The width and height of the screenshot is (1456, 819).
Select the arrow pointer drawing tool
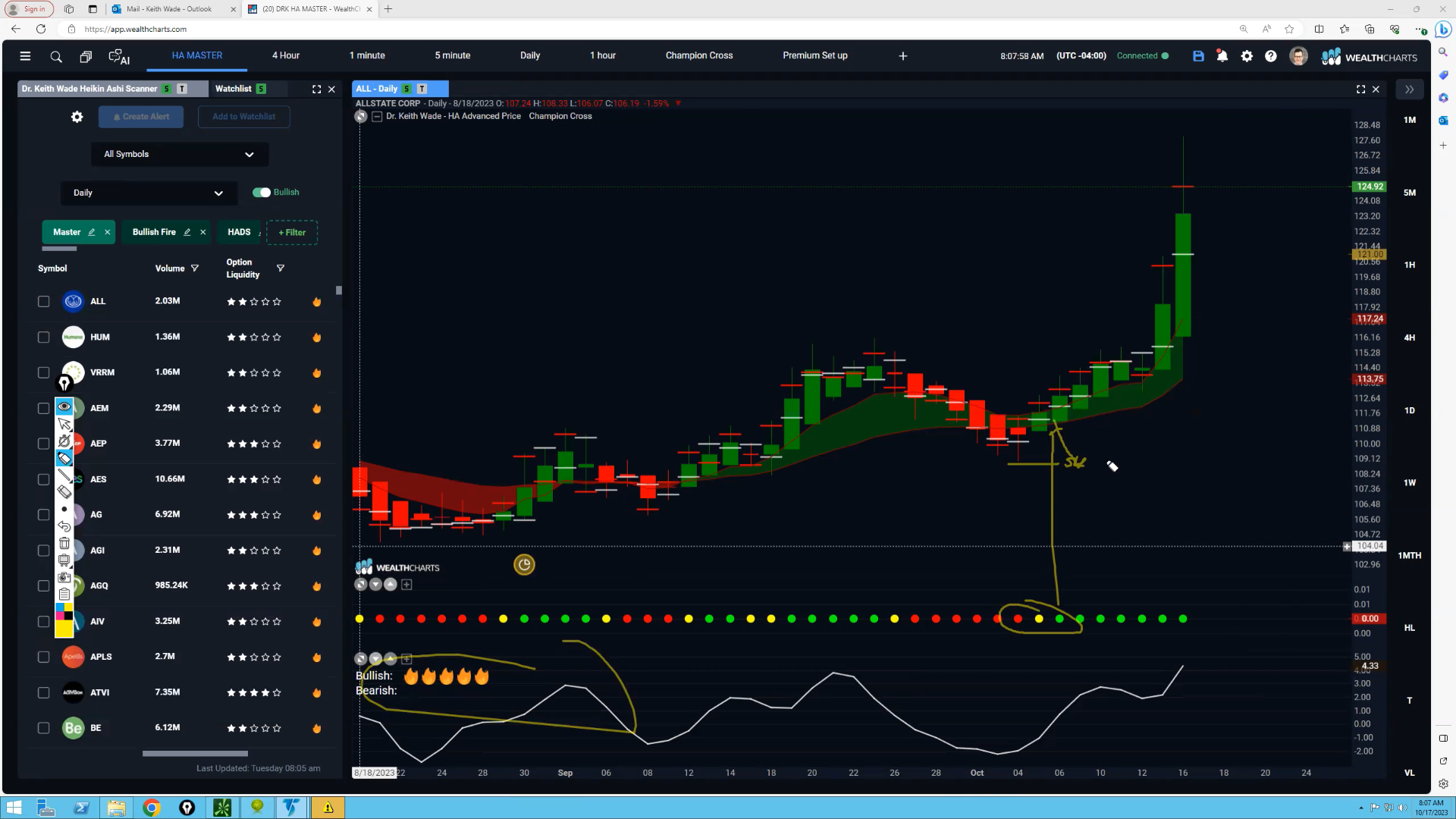[x=64, y=424]
